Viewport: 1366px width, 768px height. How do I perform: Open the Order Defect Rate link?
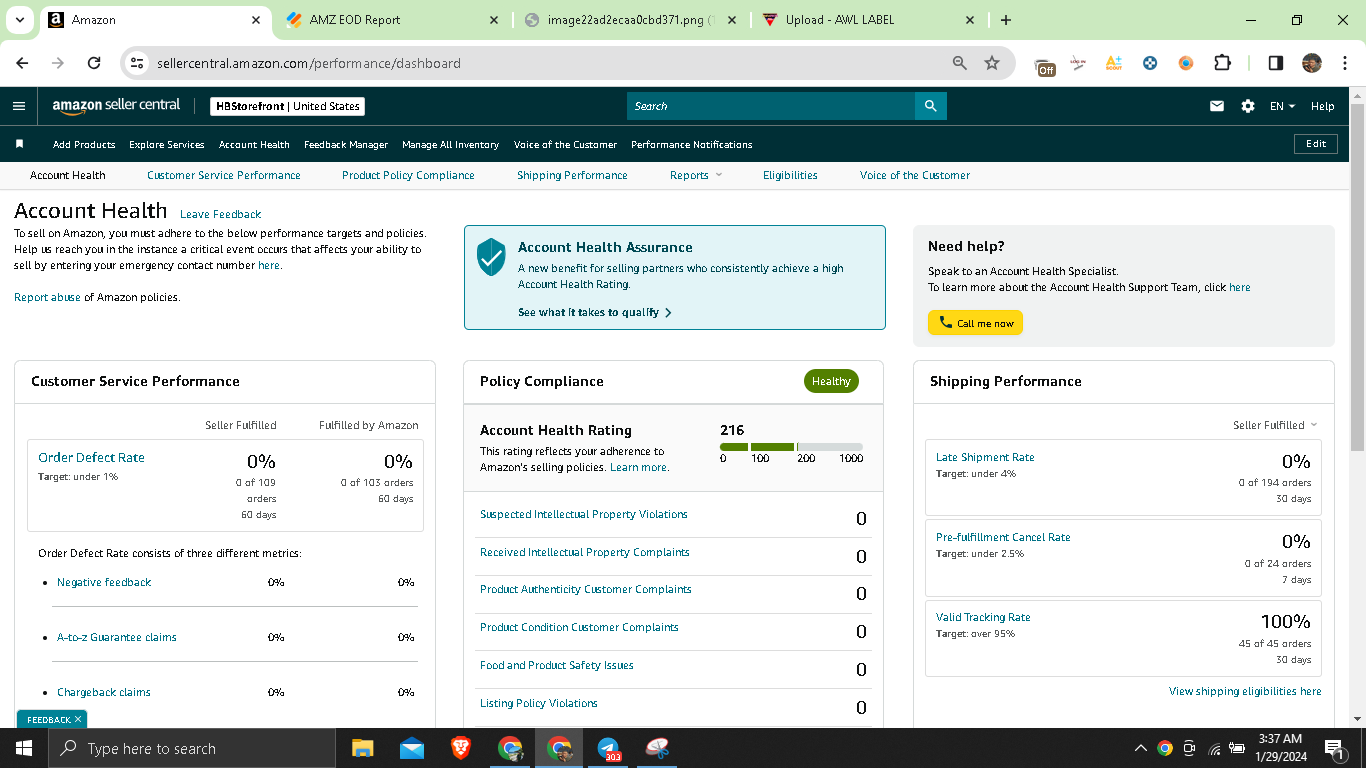pyautogui.click(x=91, y=457)
